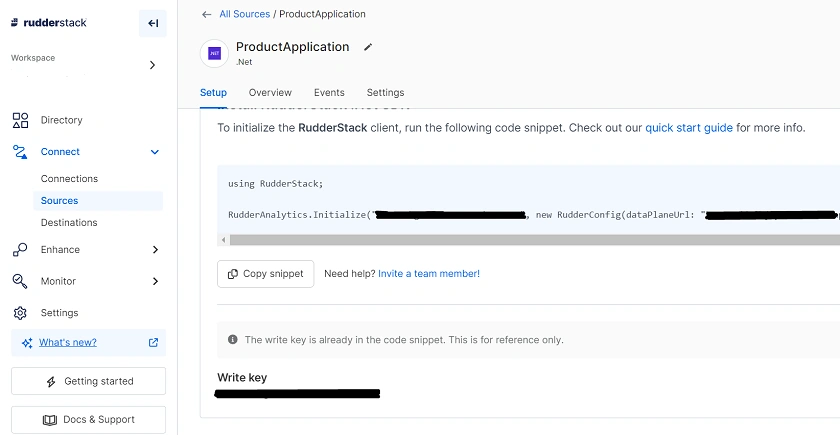The width and height of the screenshot is (840, 435).
Task: Click the 'using RudderStack;' code line
Action: [275, 184]
